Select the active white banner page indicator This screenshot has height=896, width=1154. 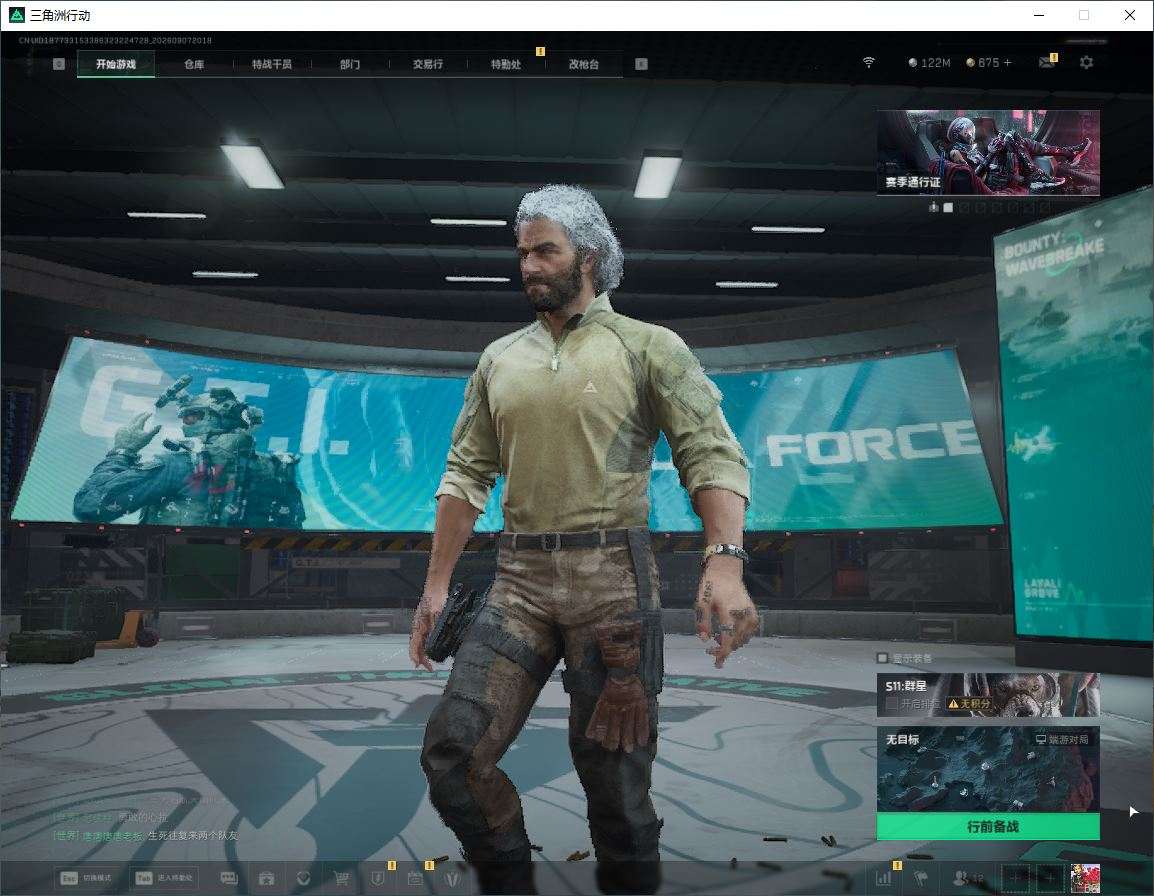click(948, 208)
